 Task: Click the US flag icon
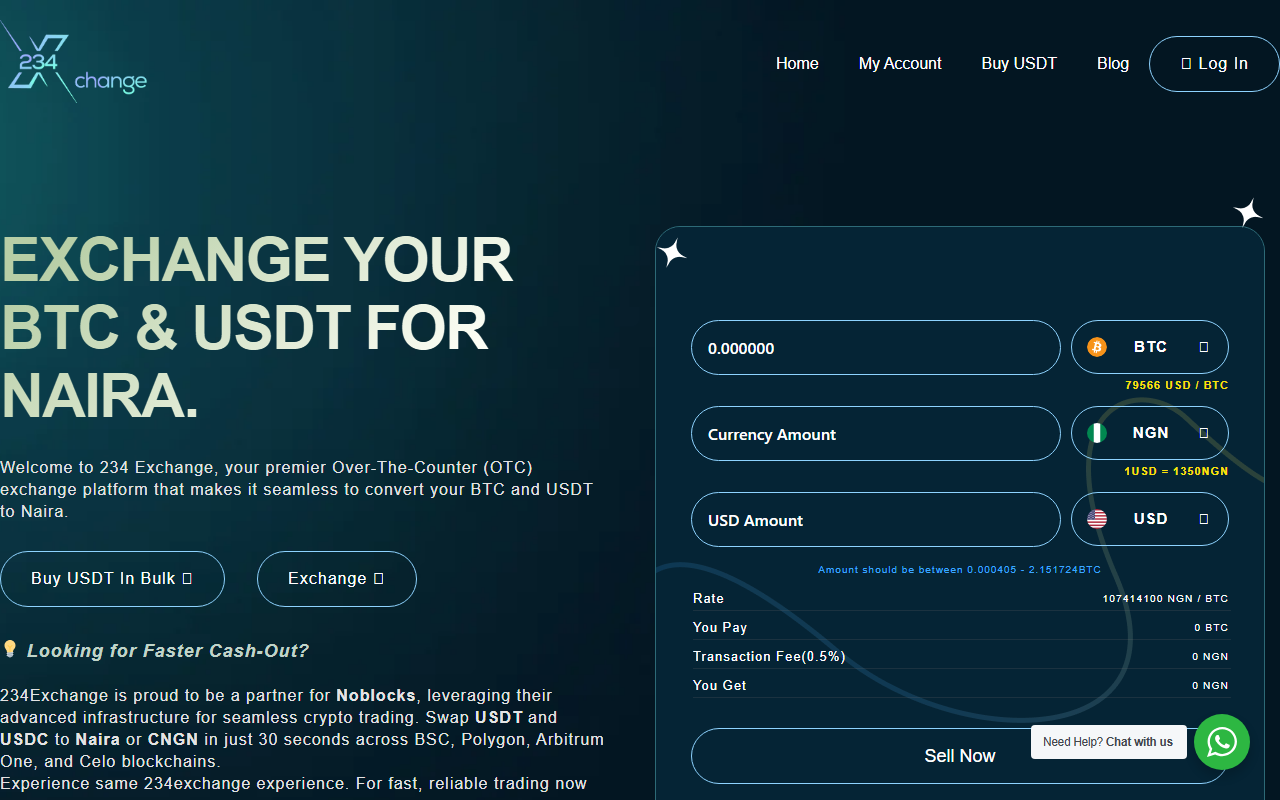[x=1097, y=519]
